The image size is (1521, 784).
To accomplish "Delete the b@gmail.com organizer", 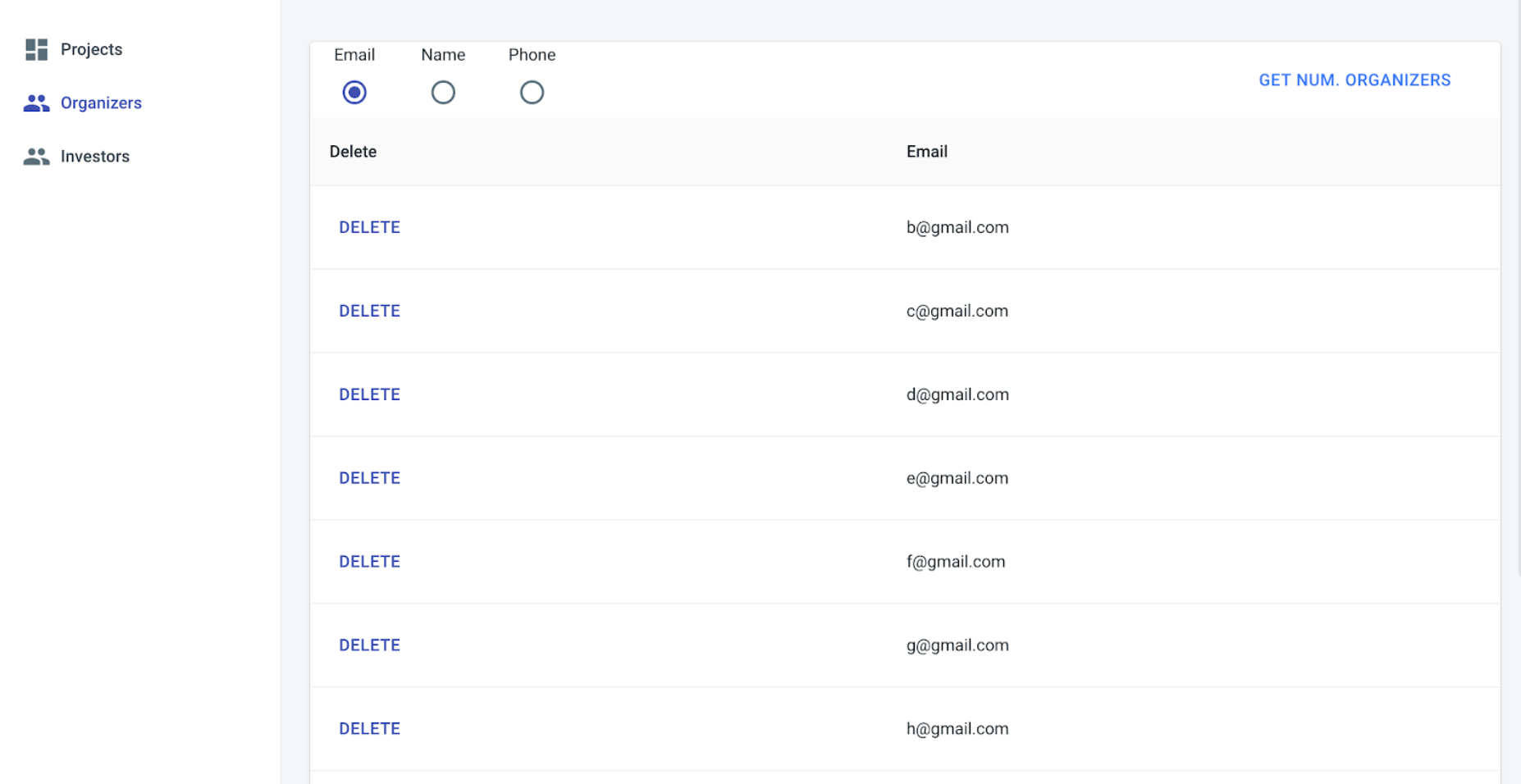I will click(369, 227).
